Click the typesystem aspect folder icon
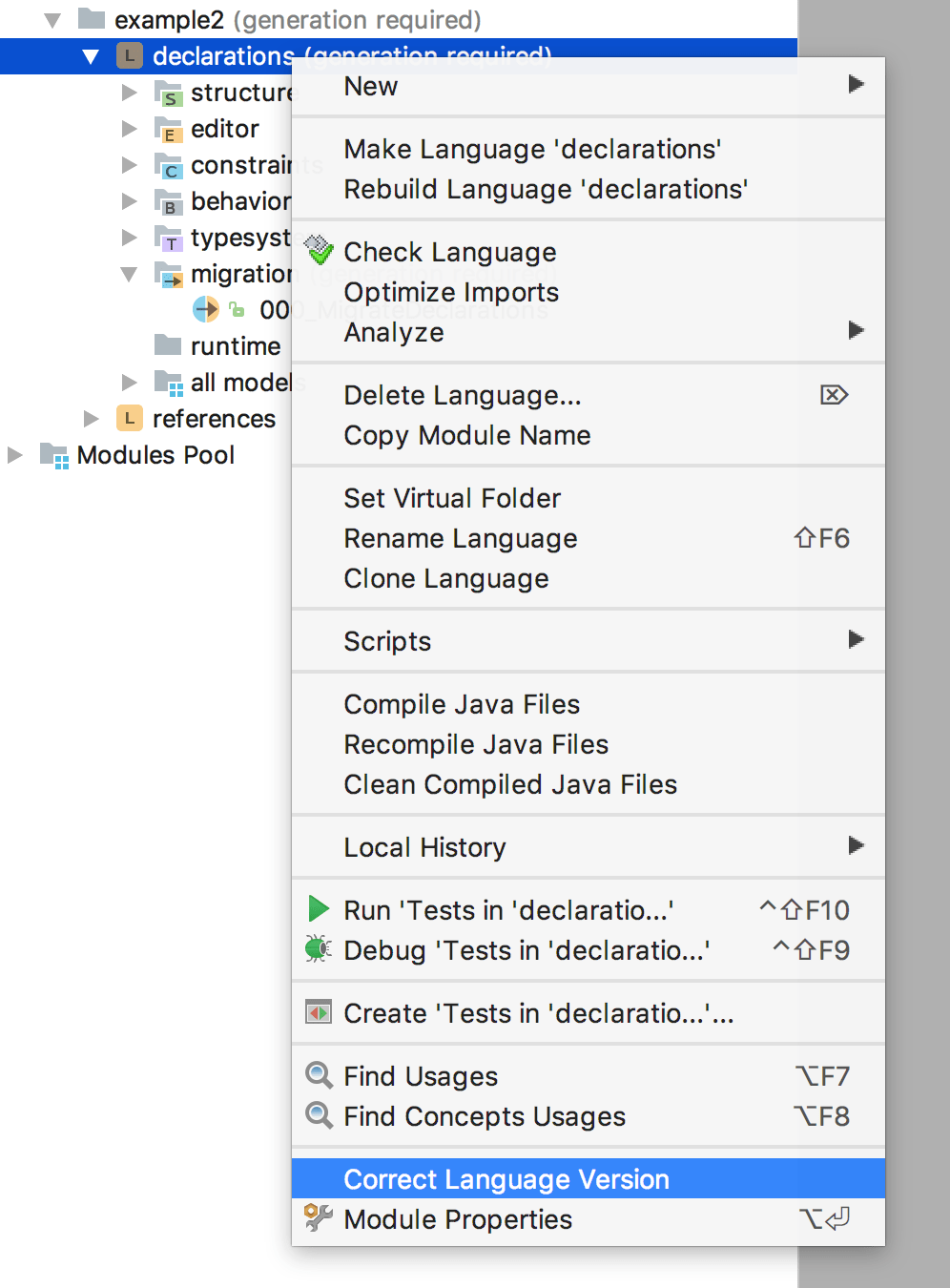The image size is (950, 1288). pos(168,239)
